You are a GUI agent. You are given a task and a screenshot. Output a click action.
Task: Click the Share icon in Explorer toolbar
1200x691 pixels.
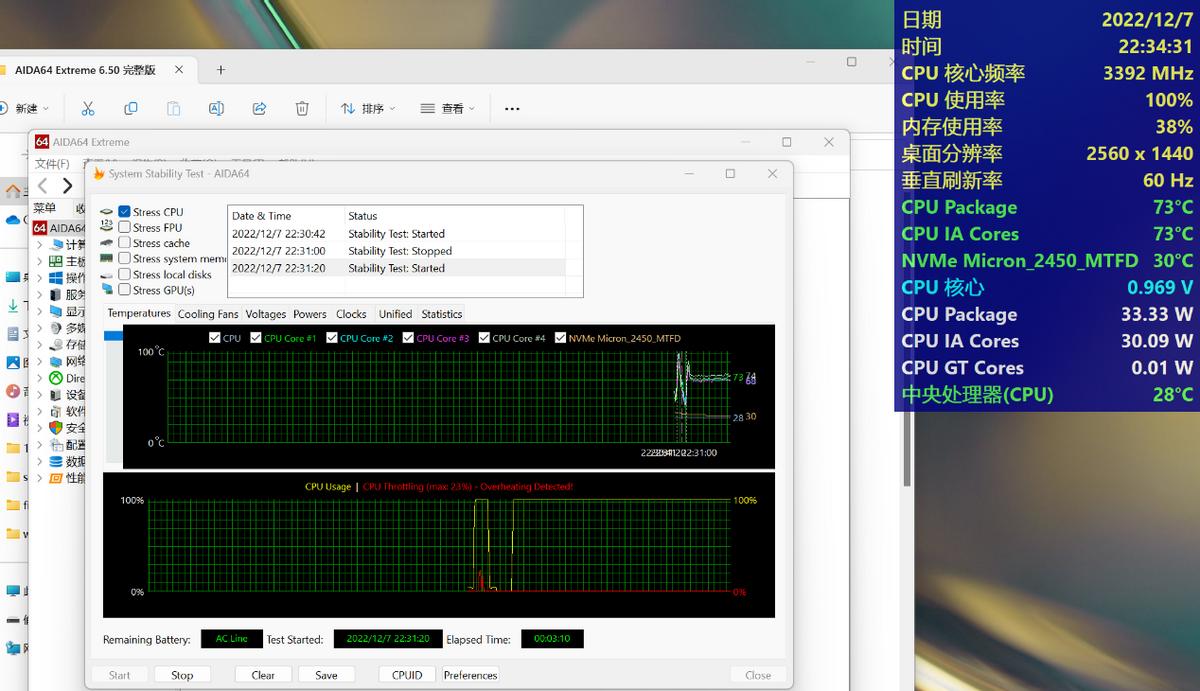click(x=259, y=108)
